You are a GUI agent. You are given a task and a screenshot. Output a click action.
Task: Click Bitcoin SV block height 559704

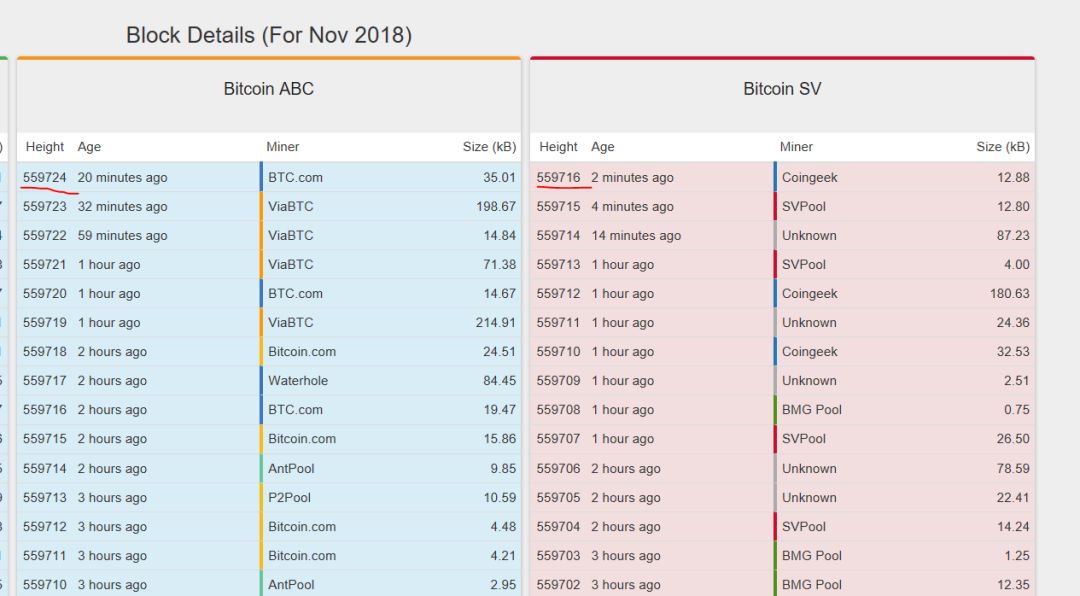(x=559, y=526)
